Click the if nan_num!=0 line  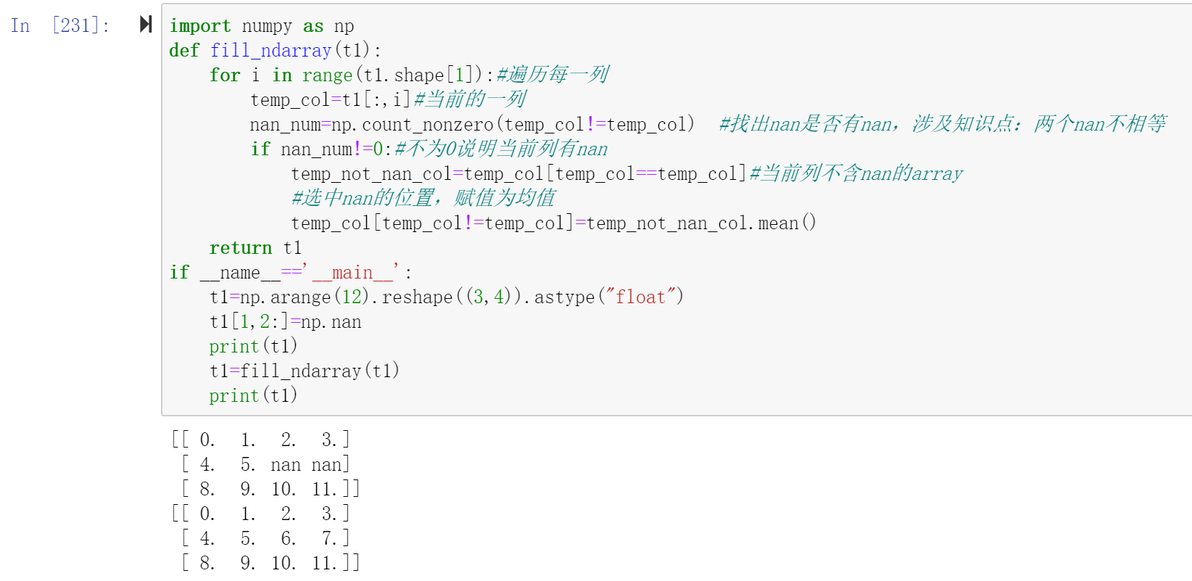430,149
